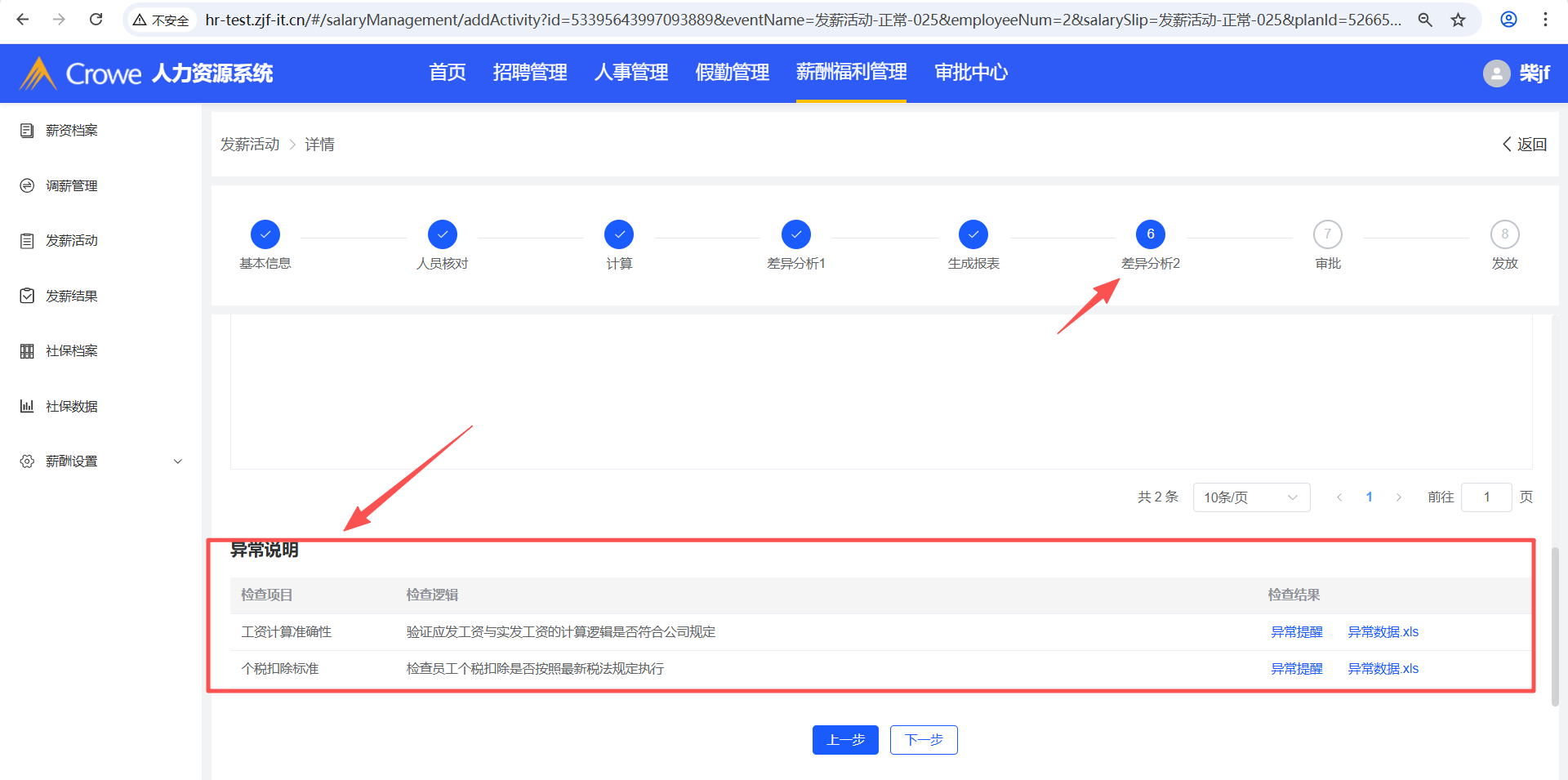Open the 10条/页 page size dropdown
Viewport: 1568px width, 780px height.
coord(1251,497)
